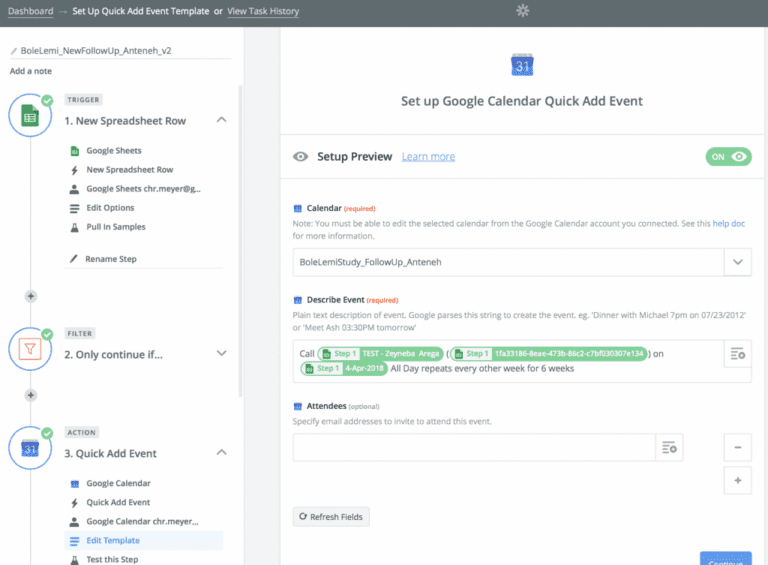Select Pull In Samples under trigger

pyautogui.click(x=115, y=227)
